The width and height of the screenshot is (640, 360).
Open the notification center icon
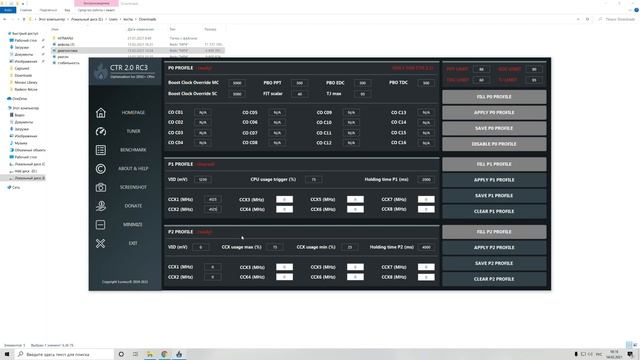click(x=631, y=354)
